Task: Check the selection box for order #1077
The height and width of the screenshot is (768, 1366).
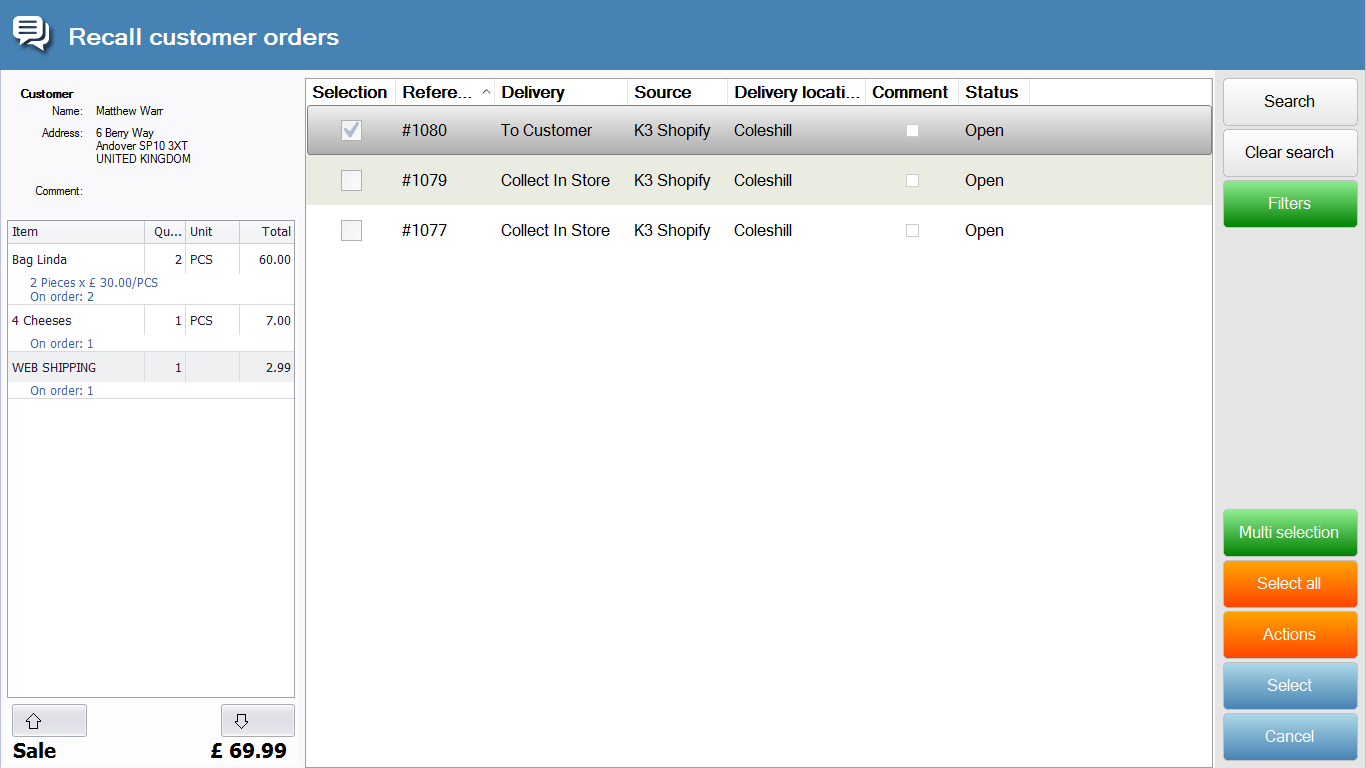Action: (x=351, y=231)
